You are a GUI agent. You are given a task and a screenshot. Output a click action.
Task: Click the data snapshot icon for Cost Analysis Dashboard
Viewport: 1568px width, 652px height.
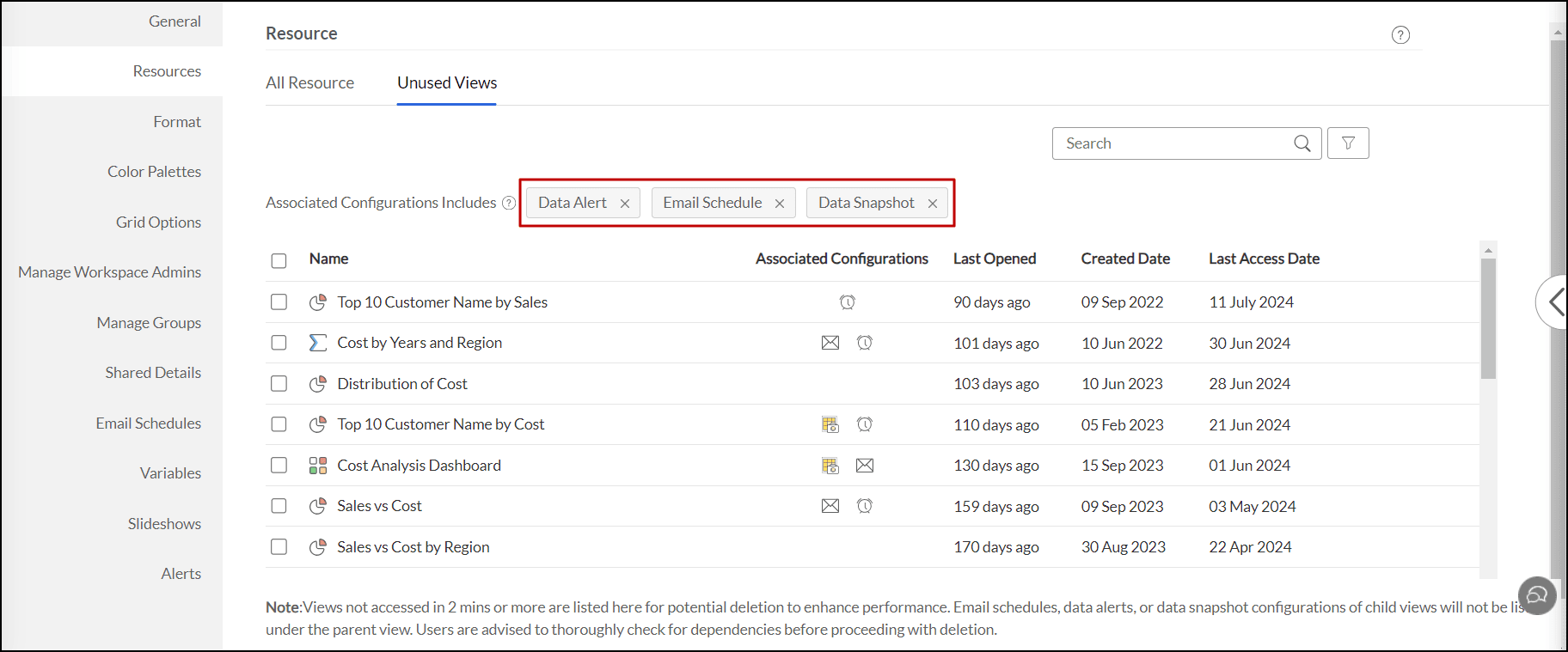[830, 466]
